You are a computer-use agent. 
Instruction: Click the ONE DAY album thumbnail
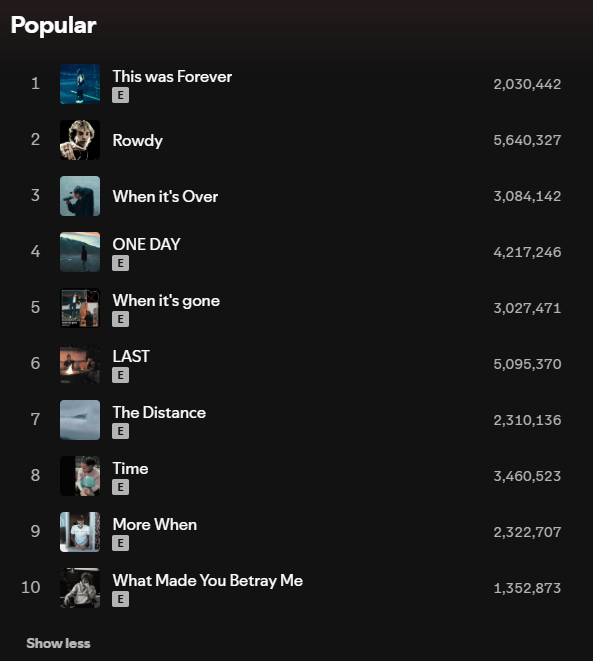click(x=80, y=252)
